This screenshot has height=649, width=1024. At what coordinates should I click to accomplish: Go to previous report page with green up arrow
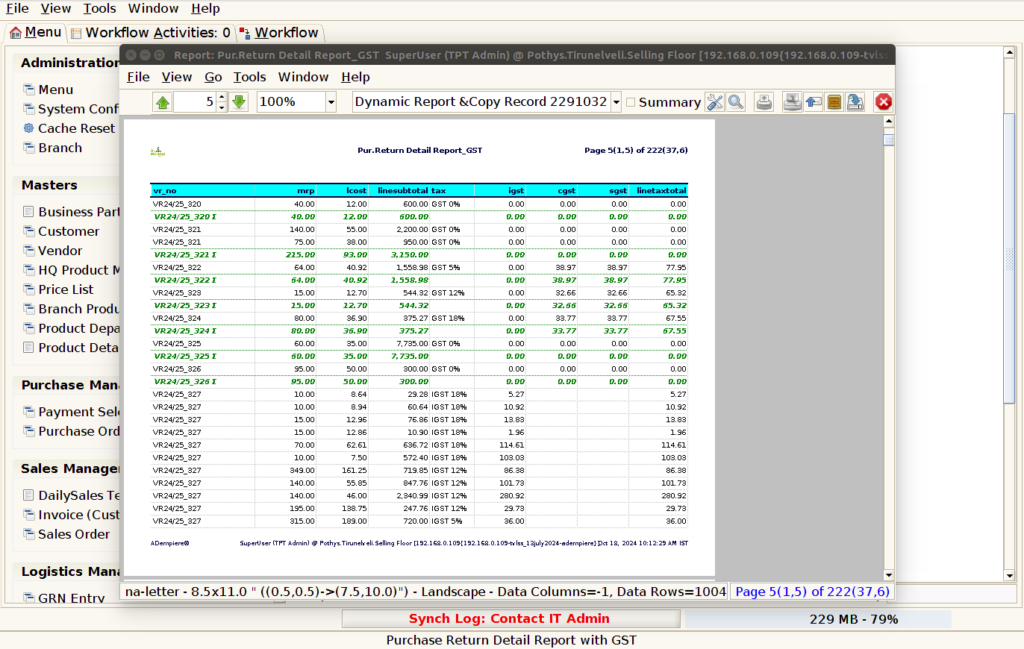click(x=163, y=102)
